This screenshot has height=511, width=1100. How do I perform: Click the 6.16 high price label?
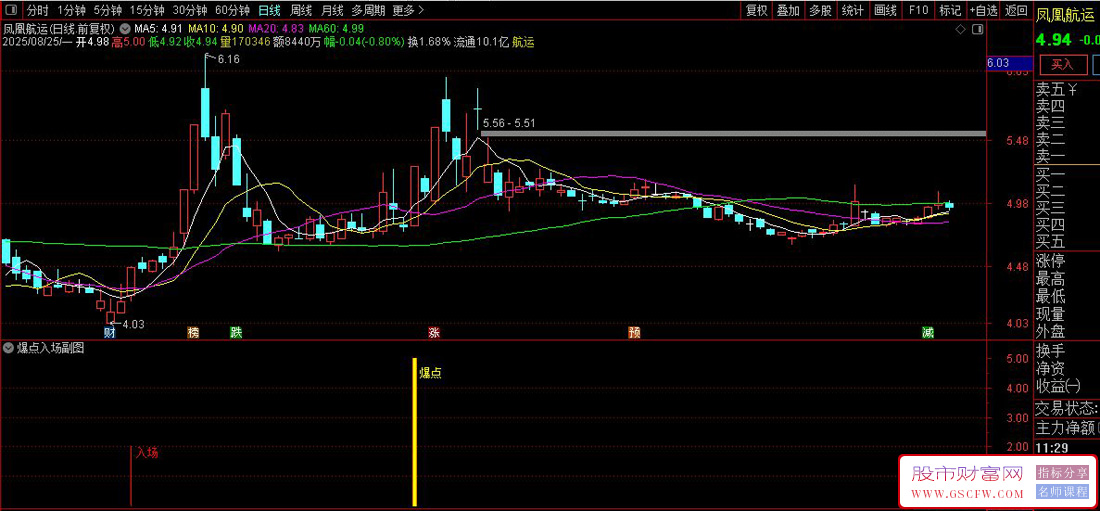point(228,60)
